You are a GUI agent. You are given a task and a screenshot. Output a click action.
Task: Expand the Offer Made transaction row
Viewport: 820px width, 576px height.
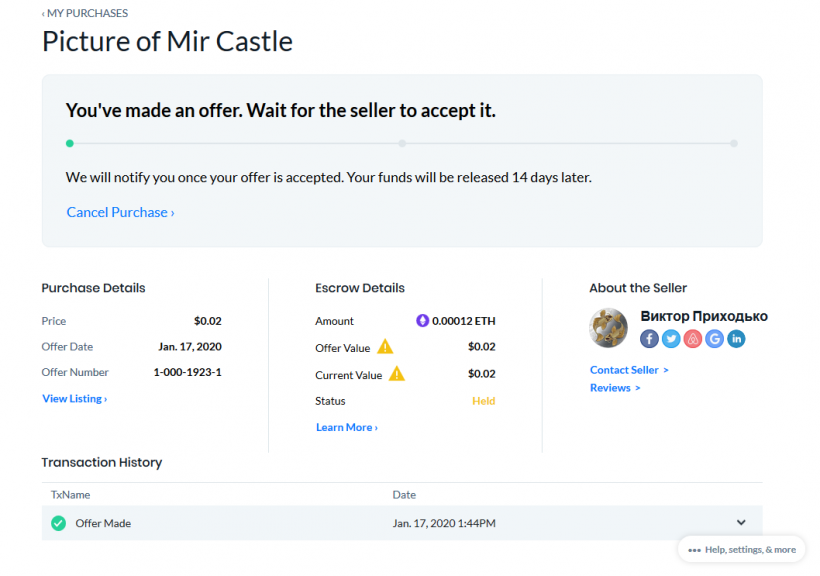pyautogui.click(x=741, y=522)
